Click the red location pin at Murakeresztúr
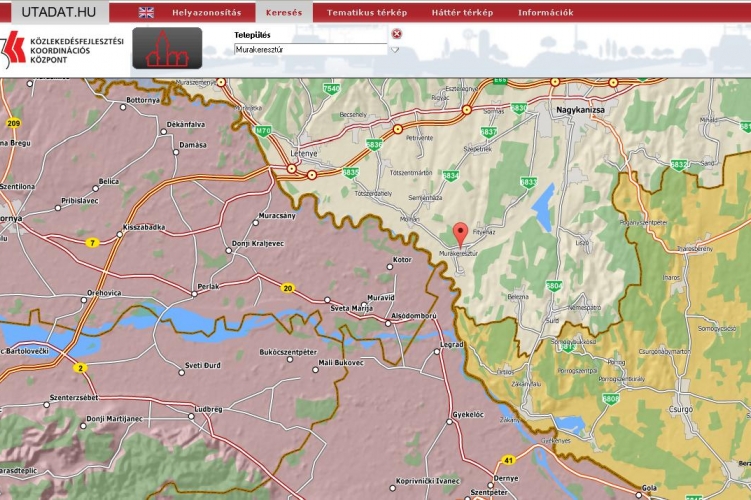751x500 pixels. 460,234
